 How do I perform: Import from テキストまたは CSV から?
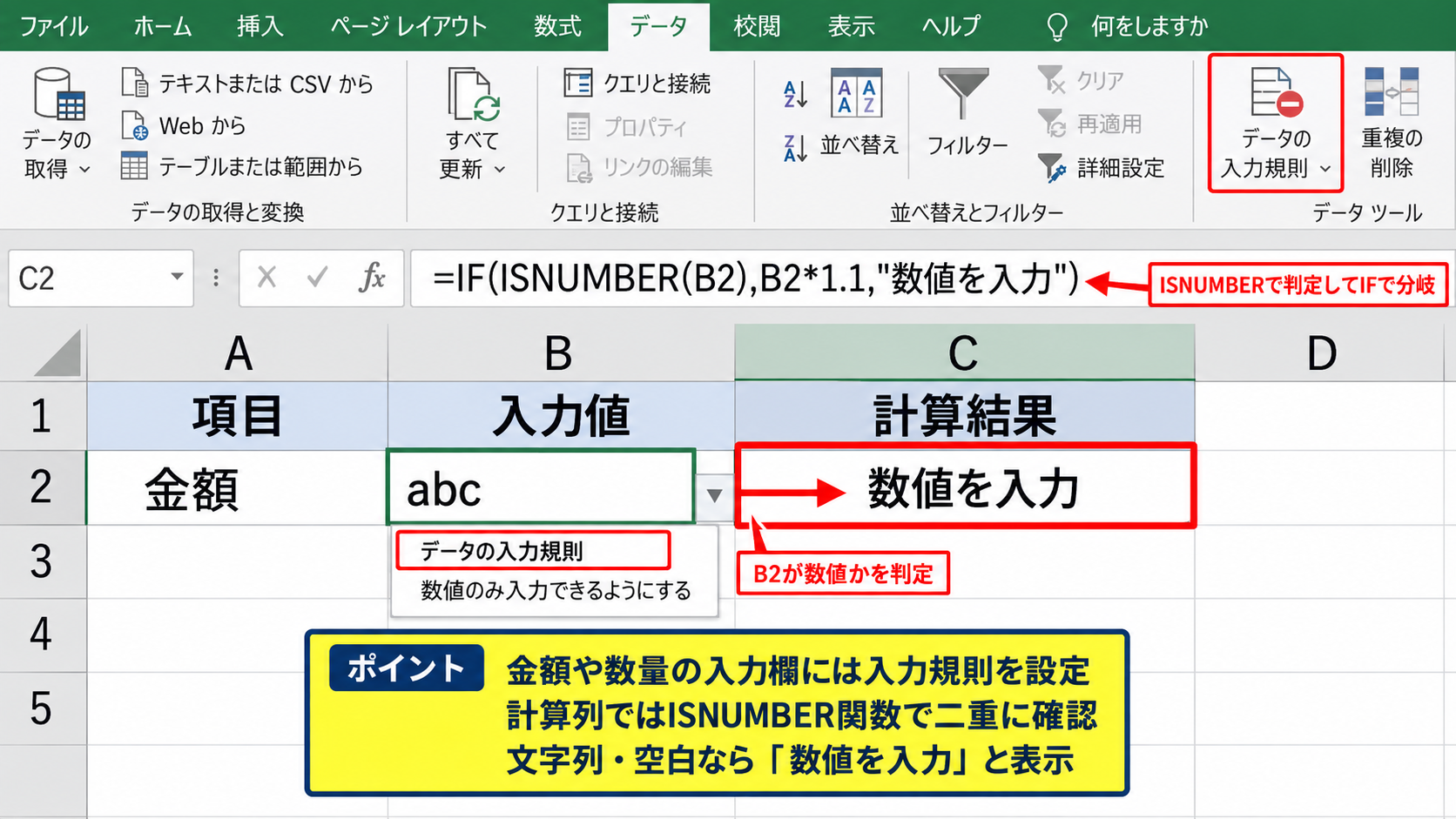(x=247, y=84)
